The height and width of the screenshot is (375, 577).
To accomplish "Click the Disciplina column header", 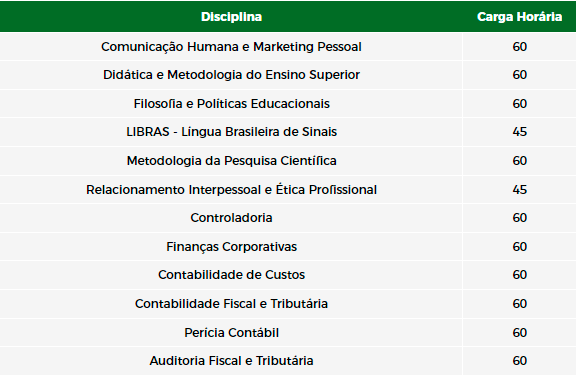I will point(231,17).
